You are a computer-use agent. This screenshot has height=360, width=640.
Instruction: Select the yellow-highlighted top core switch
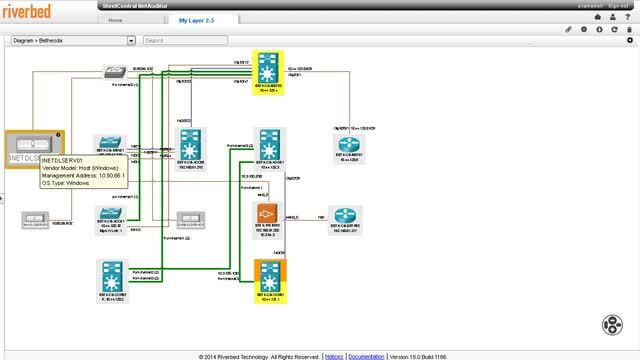pyautogui.click(x=268, y=73)
